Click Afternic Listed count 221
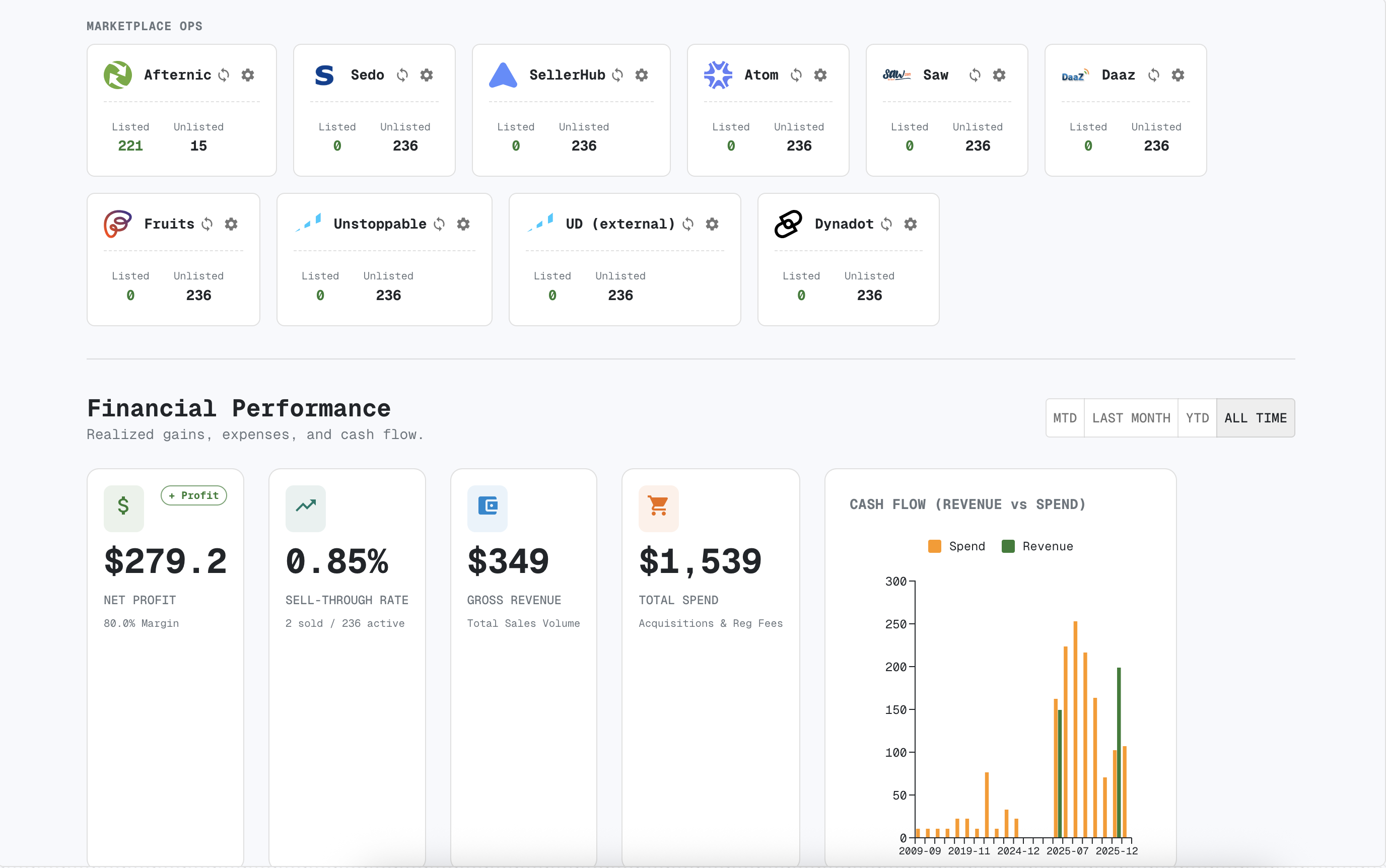This screenshot has width=1386, height=868. click(x=130, y=146)
